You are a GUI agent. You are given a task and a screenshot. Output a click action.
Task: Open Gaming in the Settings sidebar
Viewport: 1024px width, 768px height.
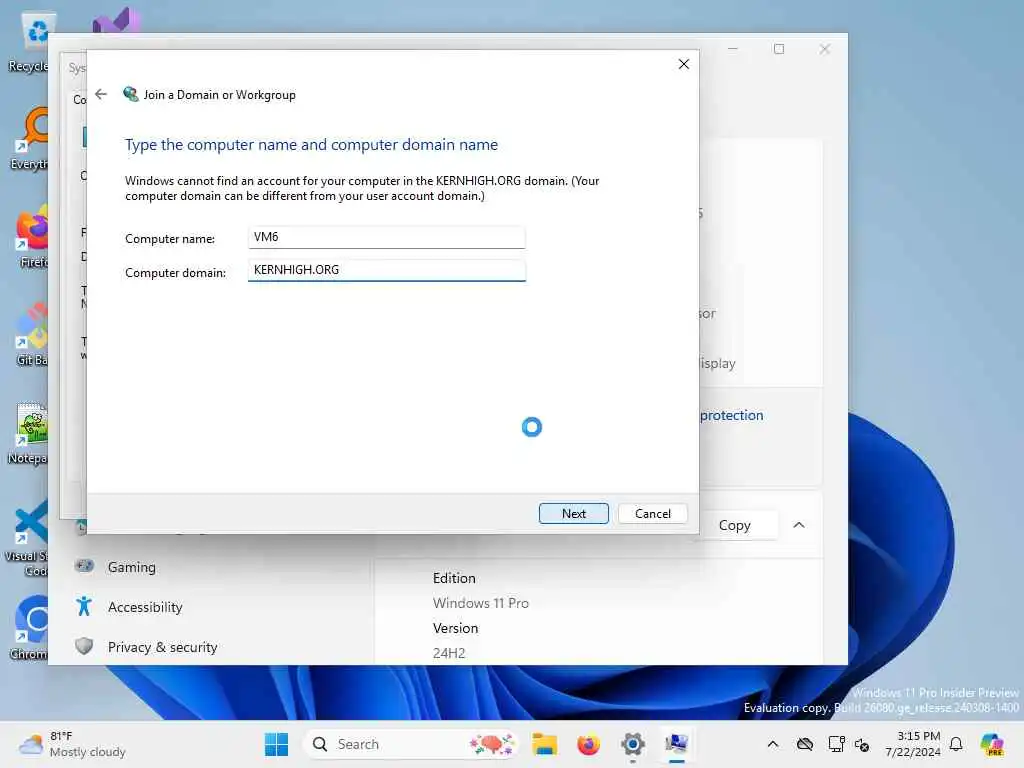pos(131,567)
